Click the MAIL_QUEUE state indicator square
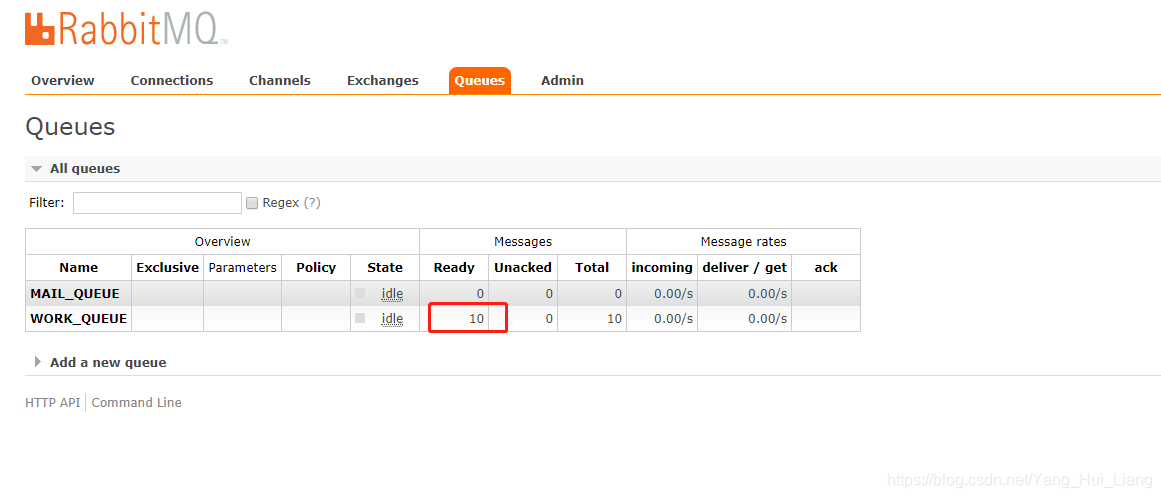The image size is (1161, 498). [360, 293]
